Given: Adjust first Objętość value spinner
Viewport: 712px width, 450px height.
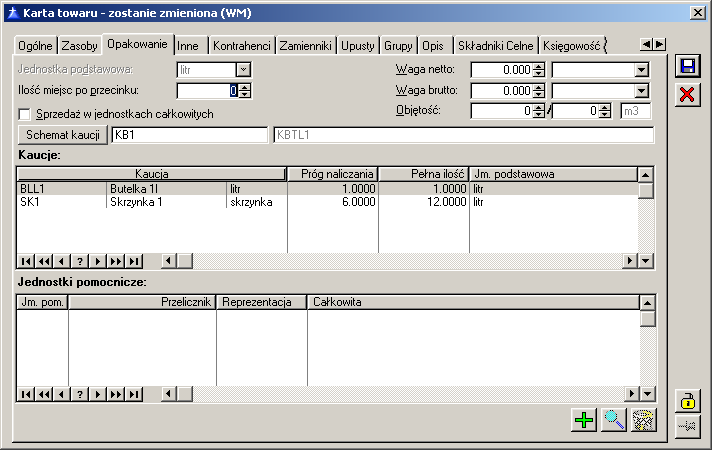Looking at the screenshot, I should [539, 111].
